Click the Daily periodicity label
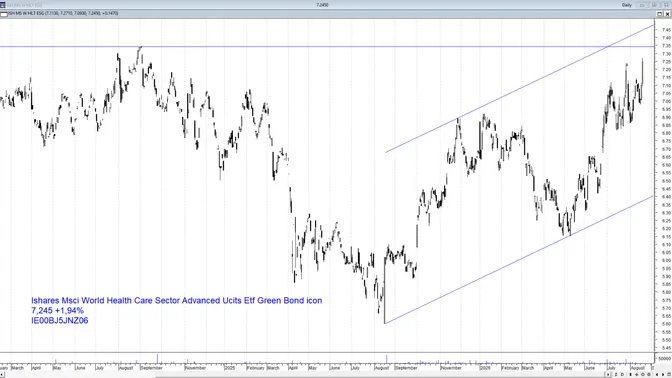672x378 pixels. coord(627,5)
